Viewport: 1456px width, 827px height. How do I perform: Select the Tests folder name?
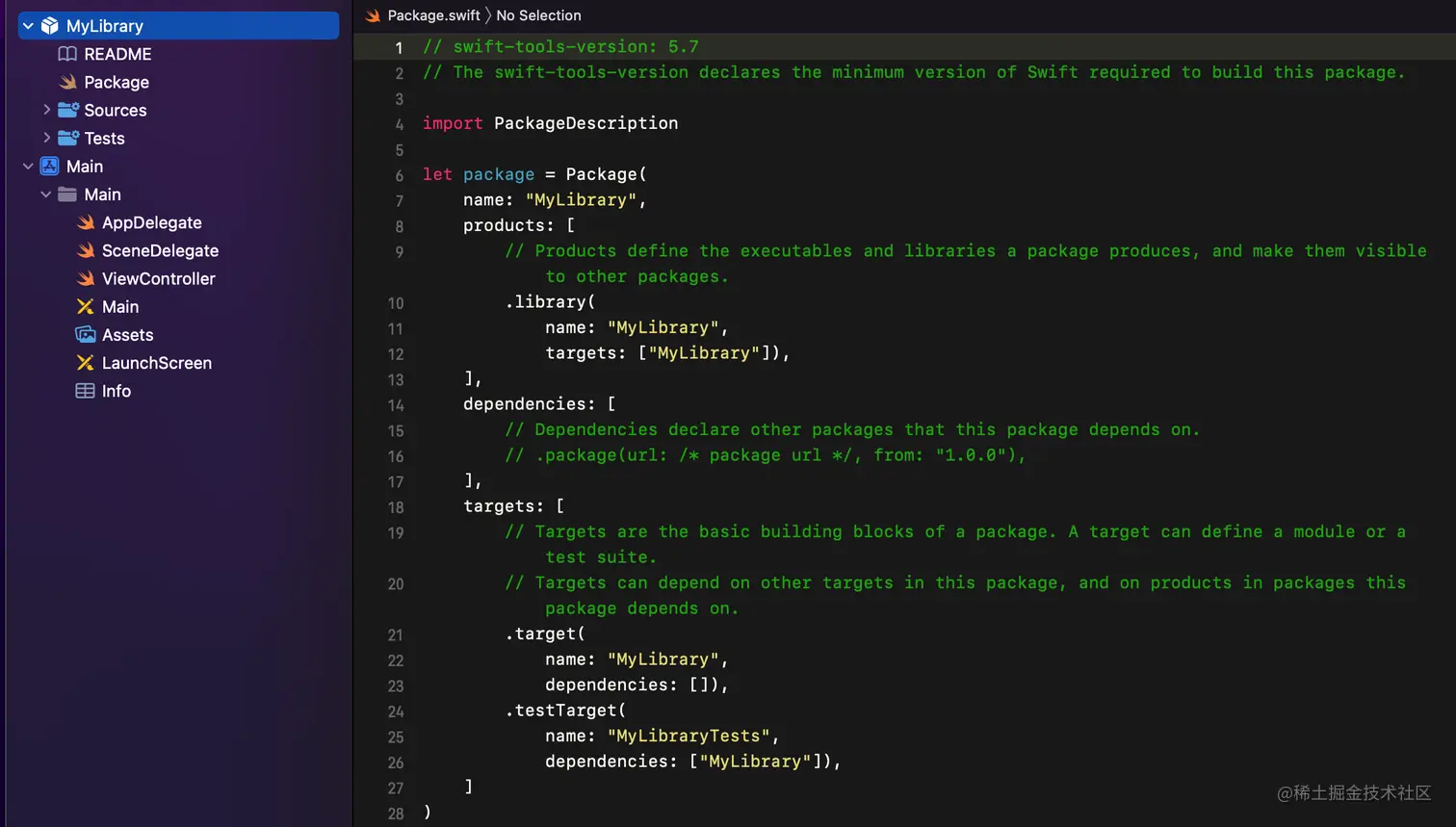coord(104,138)
